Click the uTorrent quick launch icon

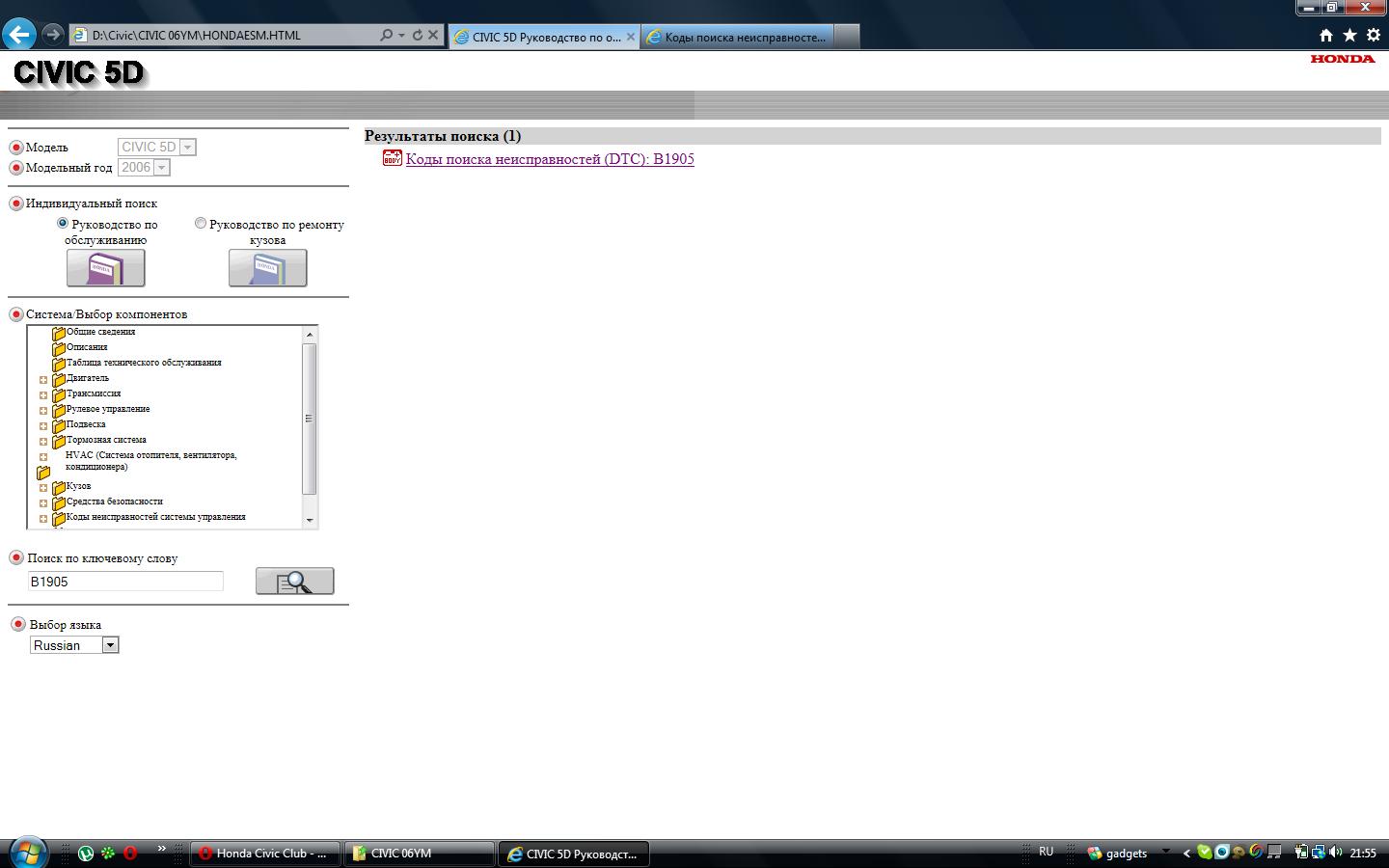86,853
